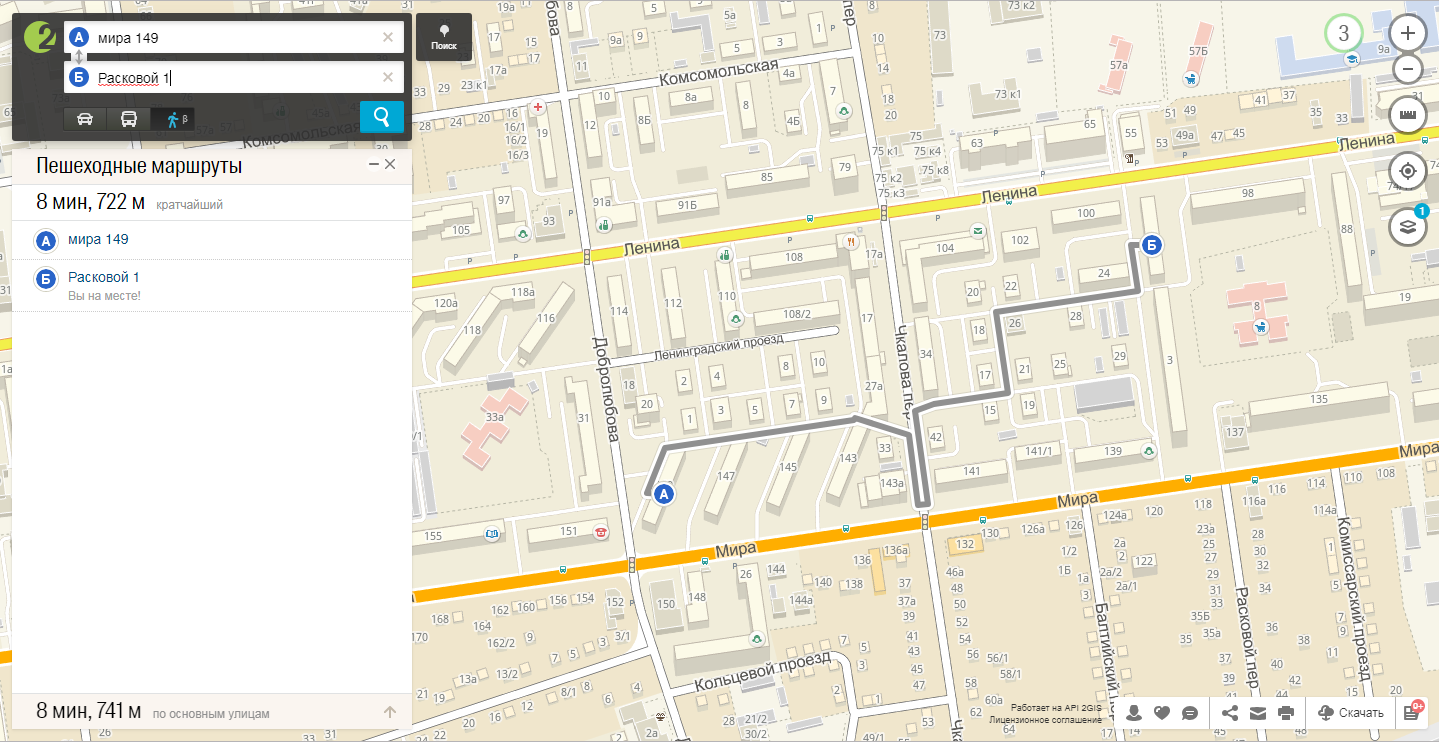Image resolution: width=1439 pixels, height=743 pixels.
Task: Open the Поиск pin button
Action: pyautogui.click(x=443, y=37)
